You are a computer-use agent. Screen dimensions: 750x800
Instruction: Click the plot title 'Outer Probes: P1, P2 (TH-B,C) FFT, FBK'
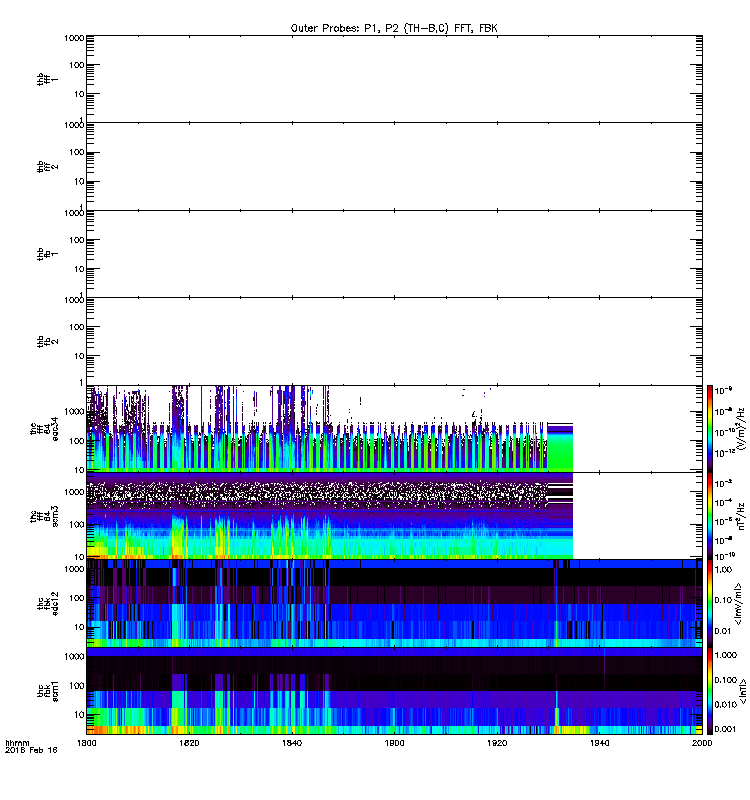[x=394, y=29]
